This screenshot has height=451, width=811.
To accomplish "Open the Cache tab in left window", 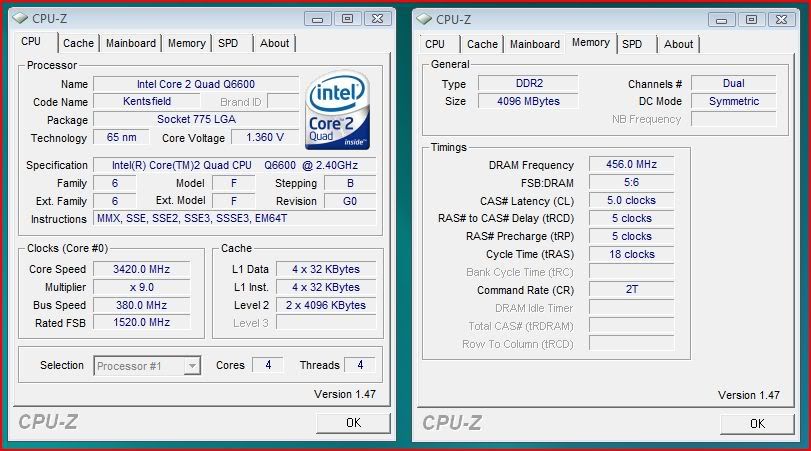I will [x=79, y=43].
